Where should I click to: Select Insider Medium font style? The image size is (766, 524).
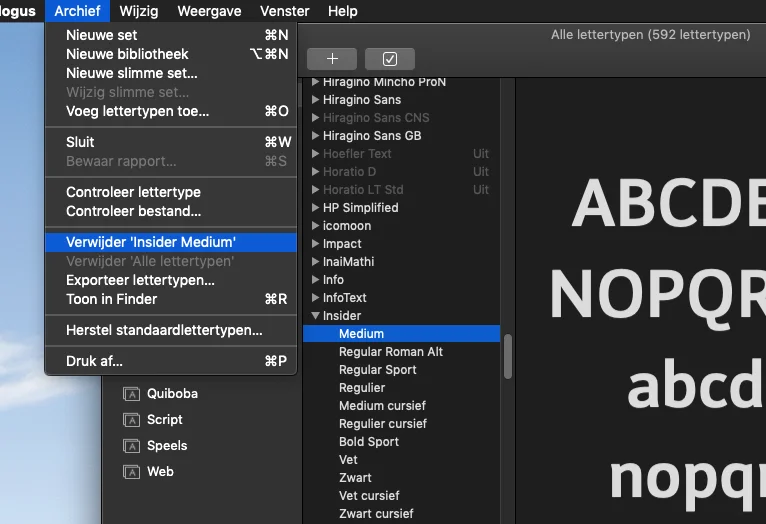[x=401, y=334]
